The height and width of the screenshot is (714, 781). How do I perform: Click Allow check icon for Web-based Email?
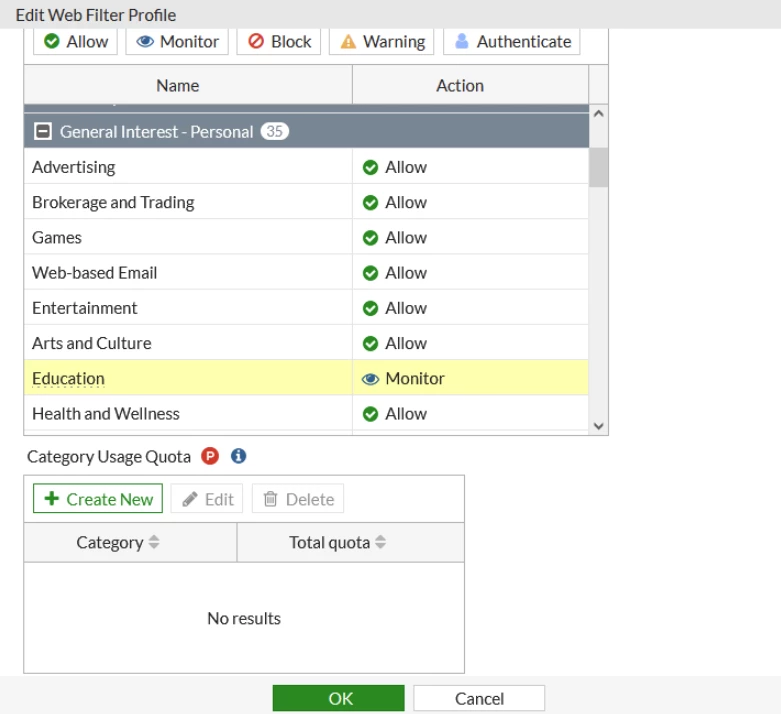click(x=370, y=273)
